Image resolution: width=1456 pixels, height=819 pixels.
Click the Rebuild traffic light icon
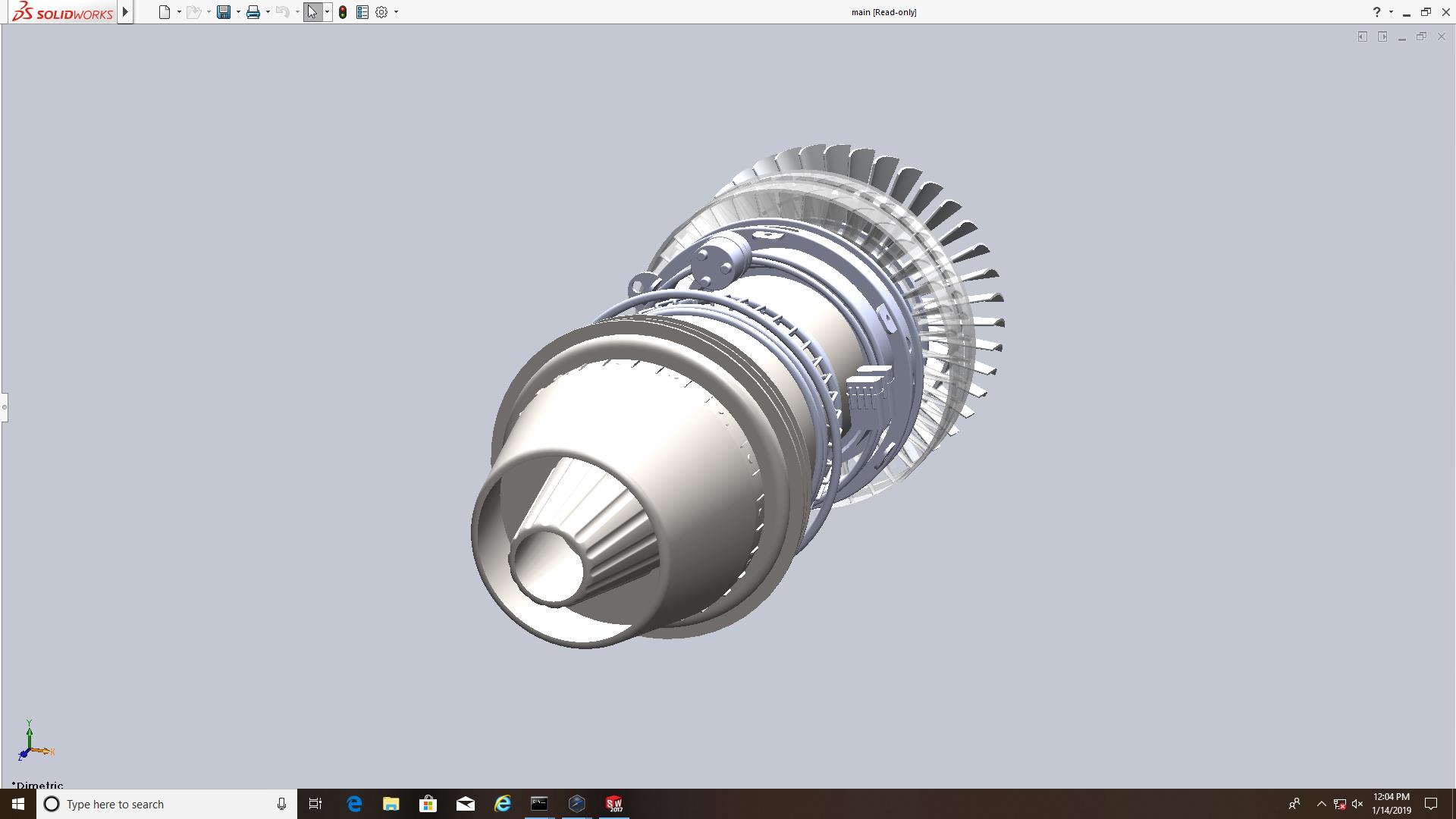[343, 12]
